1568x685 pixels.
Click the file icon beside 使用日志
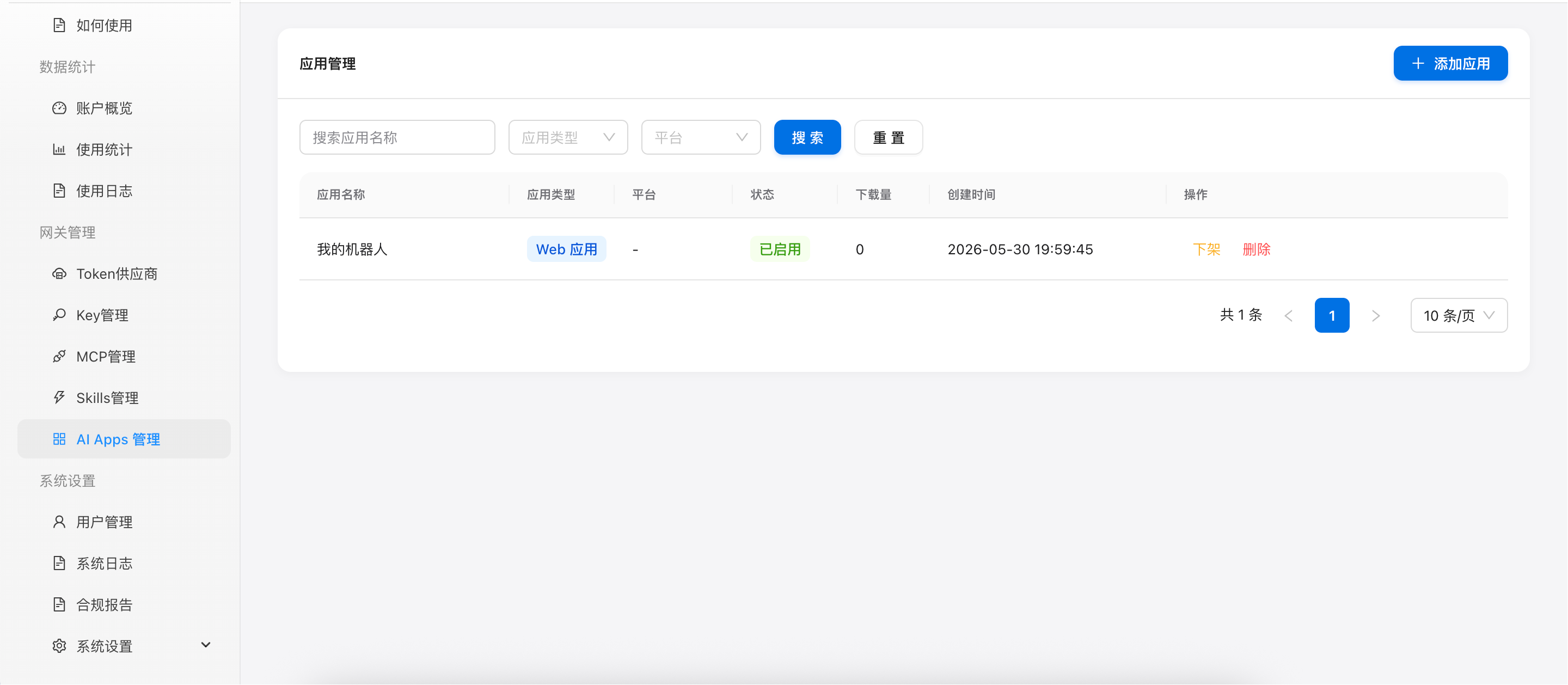pyautogui.click(x=59, y=191)
